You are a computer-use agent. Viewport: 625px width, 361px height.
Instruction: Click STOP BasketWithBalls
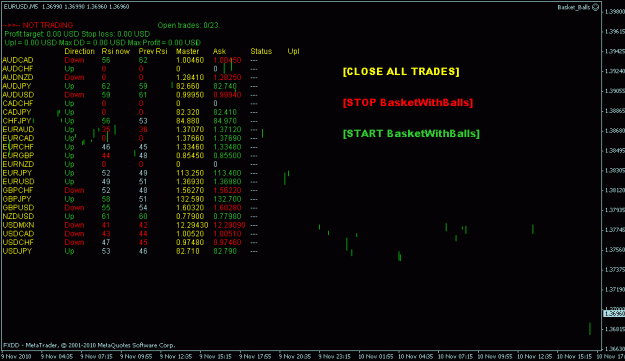click(408, 102)
